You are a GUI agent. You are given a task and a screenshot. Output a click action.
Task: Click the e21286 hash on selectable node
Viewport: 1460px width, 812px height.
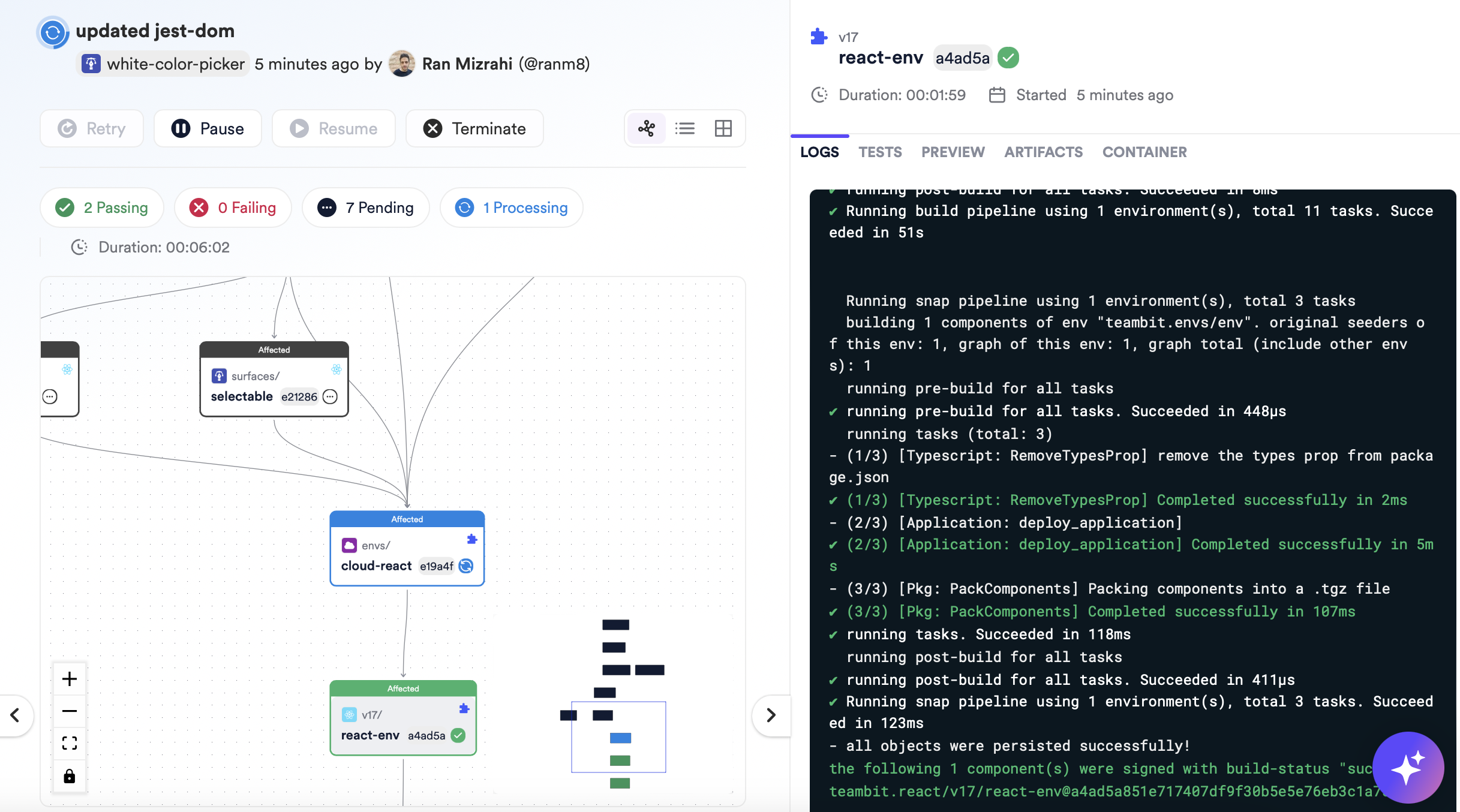[x=299, y=396]
